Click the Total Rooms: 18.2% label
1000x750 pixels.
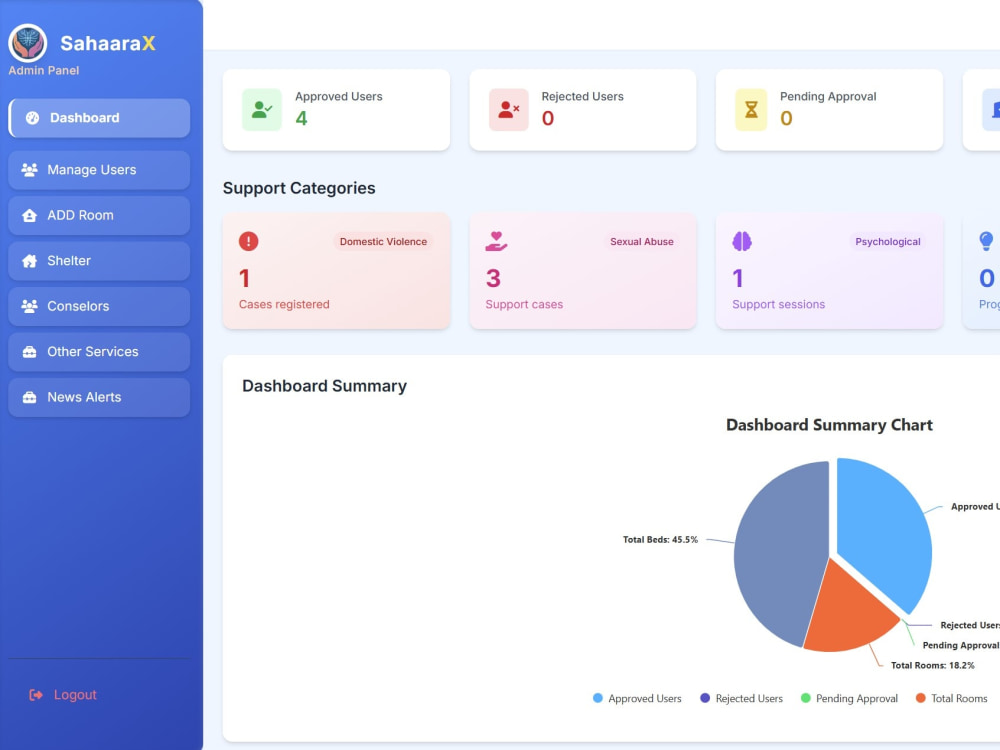pos(932,665)
